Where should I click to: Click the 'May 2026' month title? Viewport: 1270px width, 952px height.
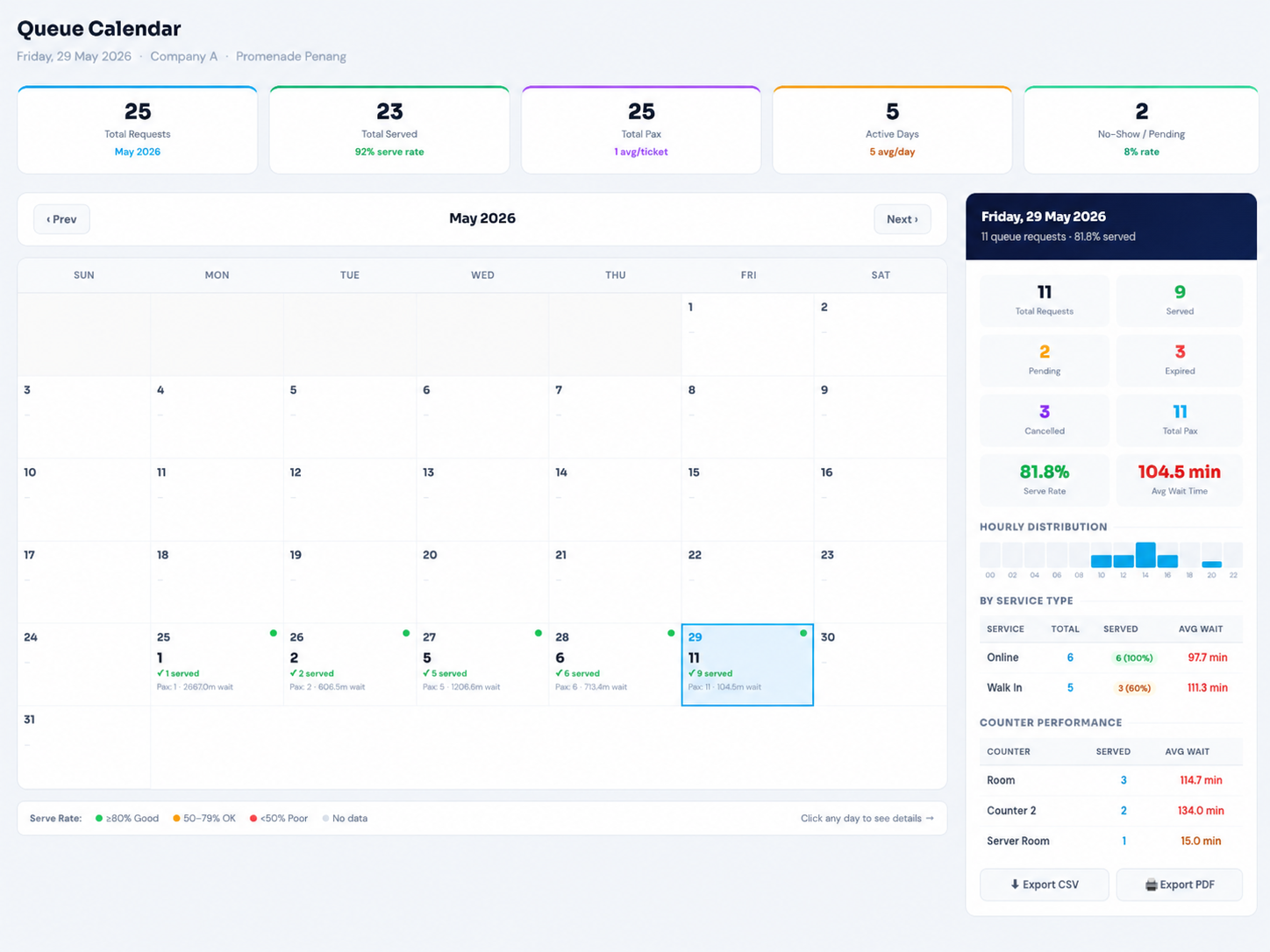[482, 218]
